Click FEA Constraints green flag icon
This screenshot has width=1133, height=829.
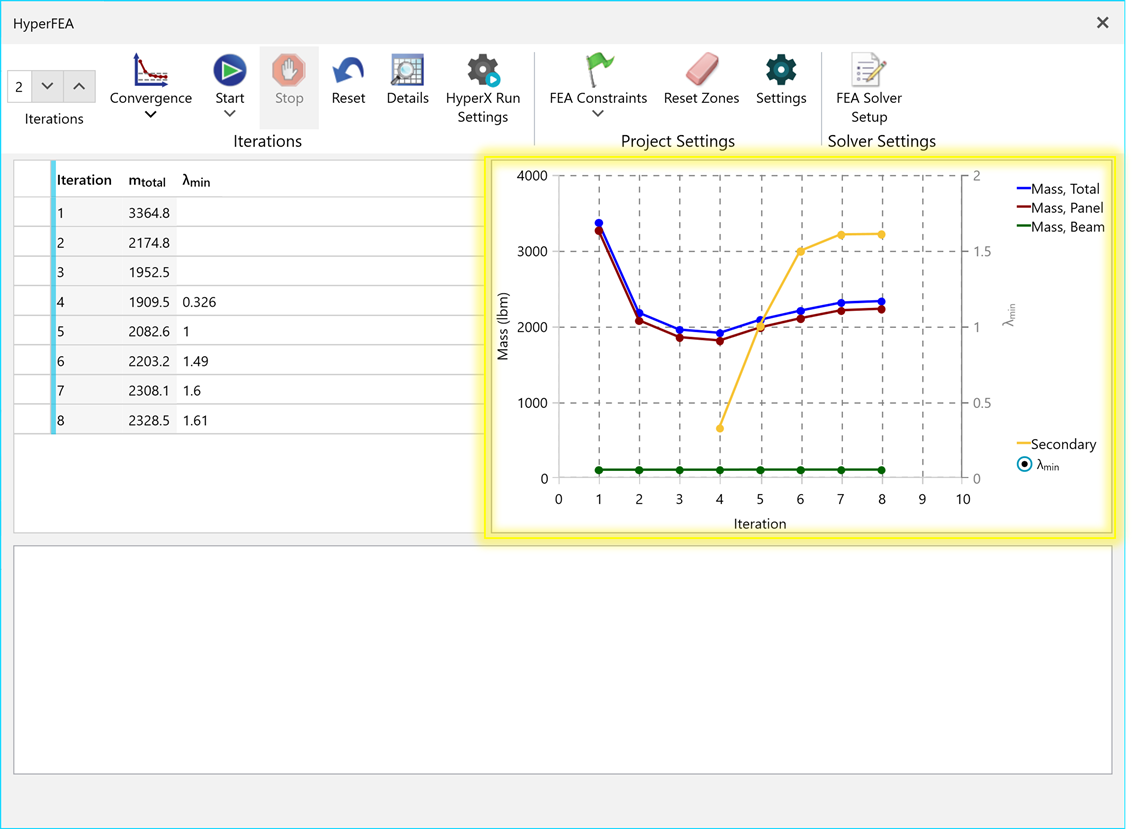click(x=598, y=70)
